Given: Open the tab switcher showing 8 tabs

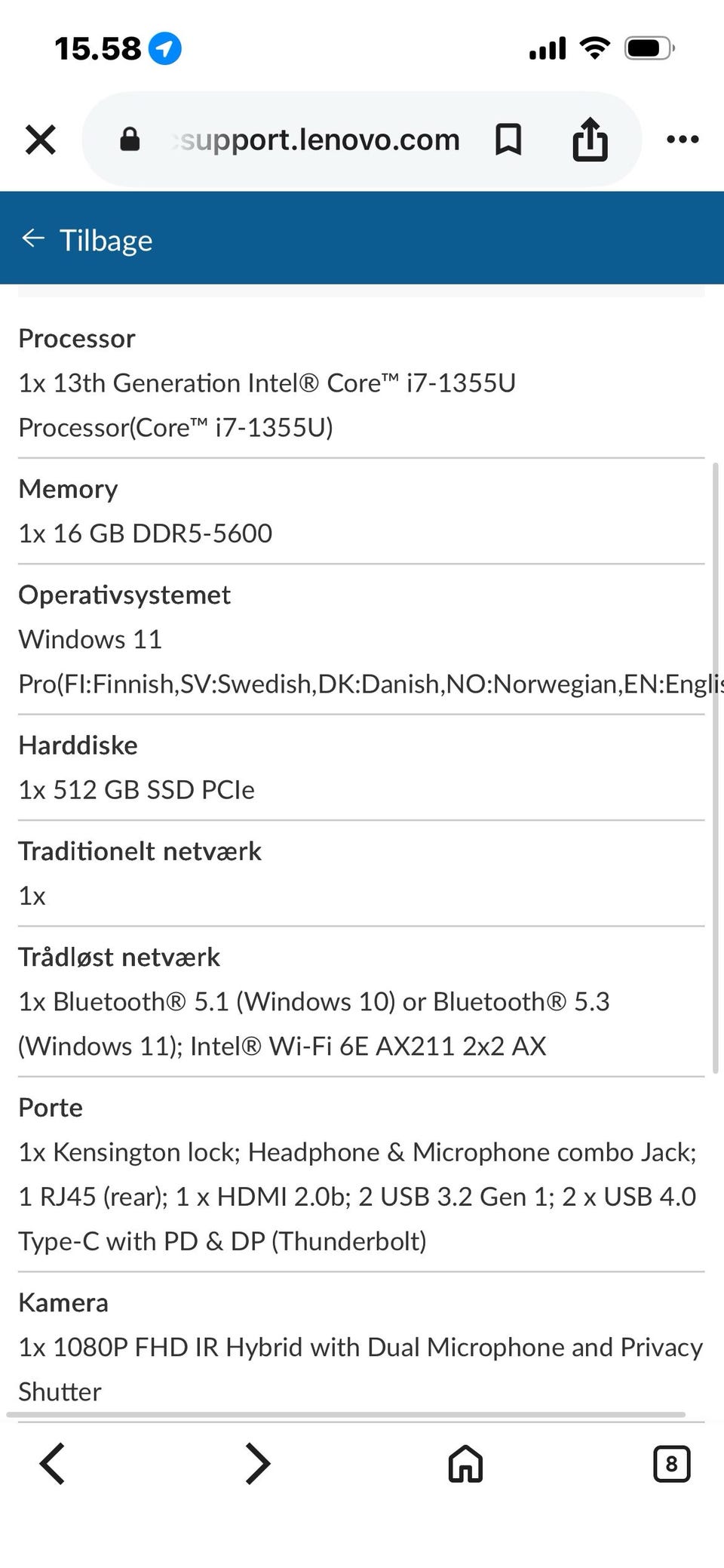Looking at the screenshot, I should (x=671, y=1464).
